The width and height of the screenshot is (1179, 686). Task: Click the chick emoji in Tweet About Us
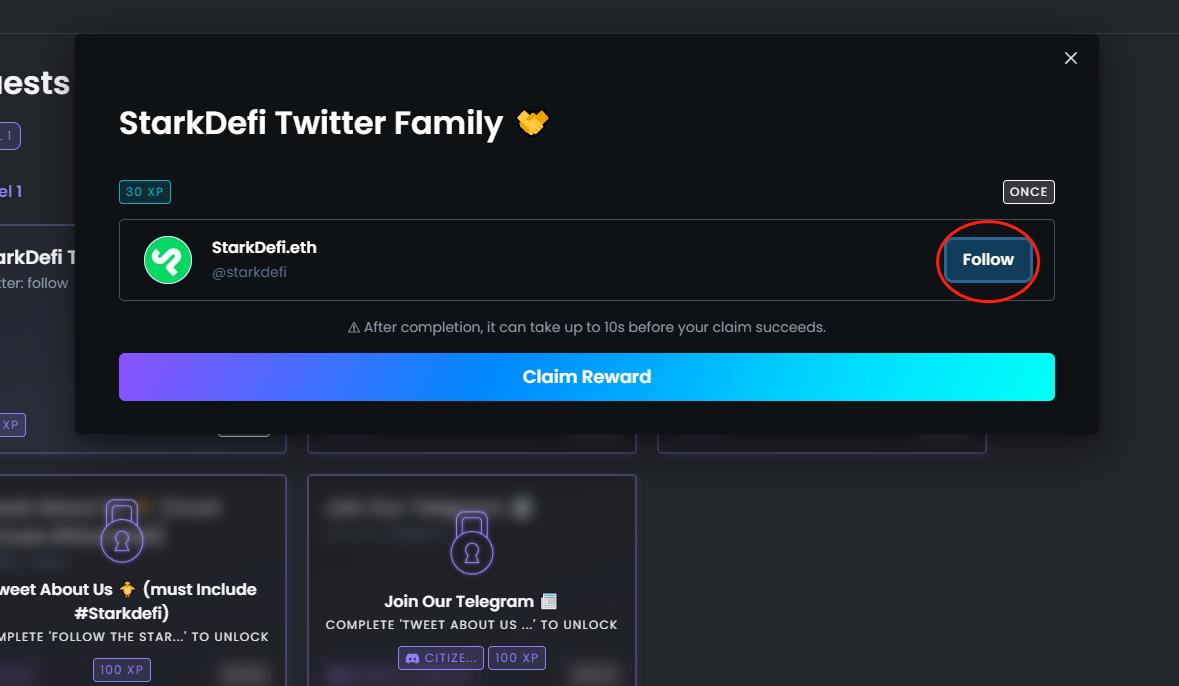coord(127,589)
